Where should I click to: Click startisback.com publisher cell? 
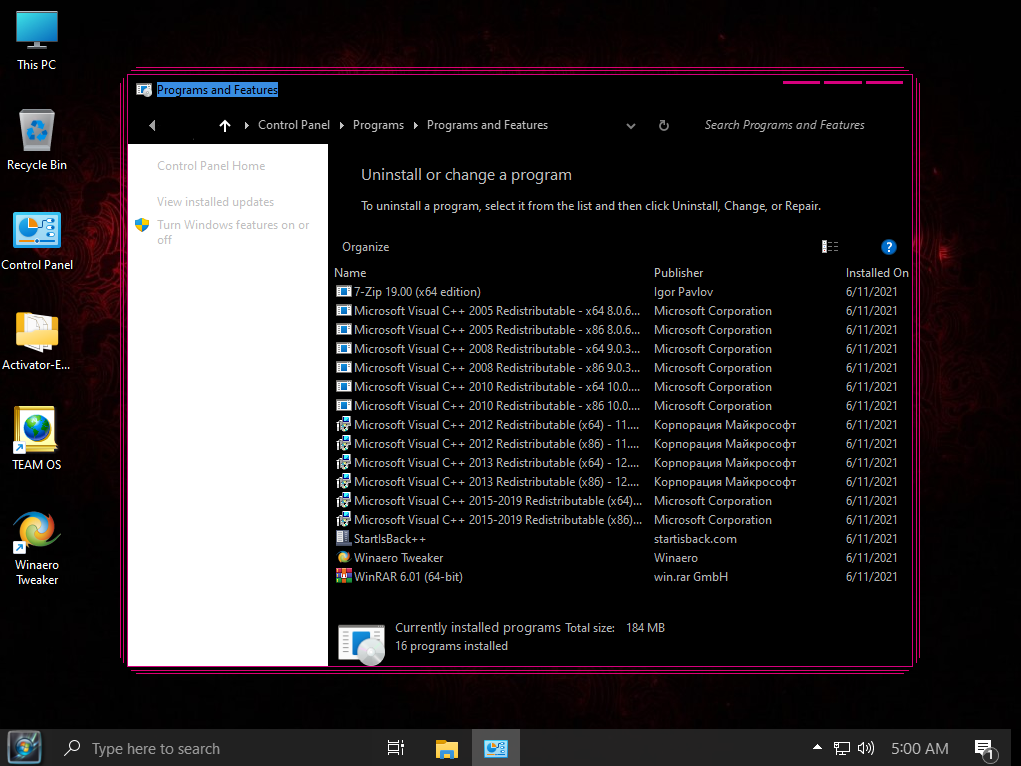click(695, 539)
